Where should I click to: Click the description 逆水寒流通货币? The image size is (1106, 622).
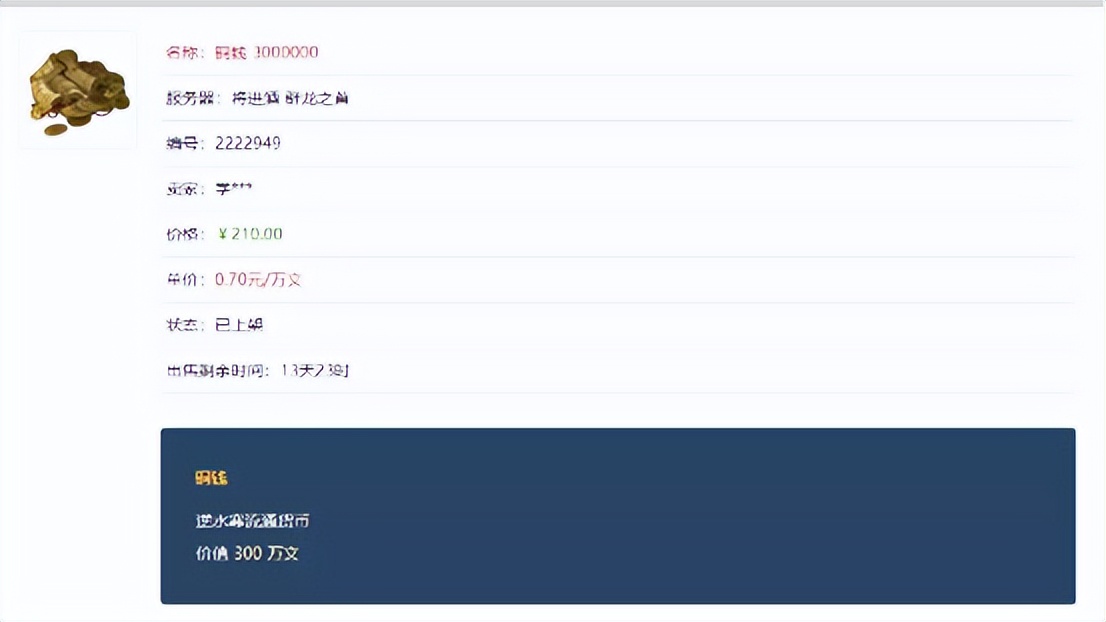tap(253, 521)
